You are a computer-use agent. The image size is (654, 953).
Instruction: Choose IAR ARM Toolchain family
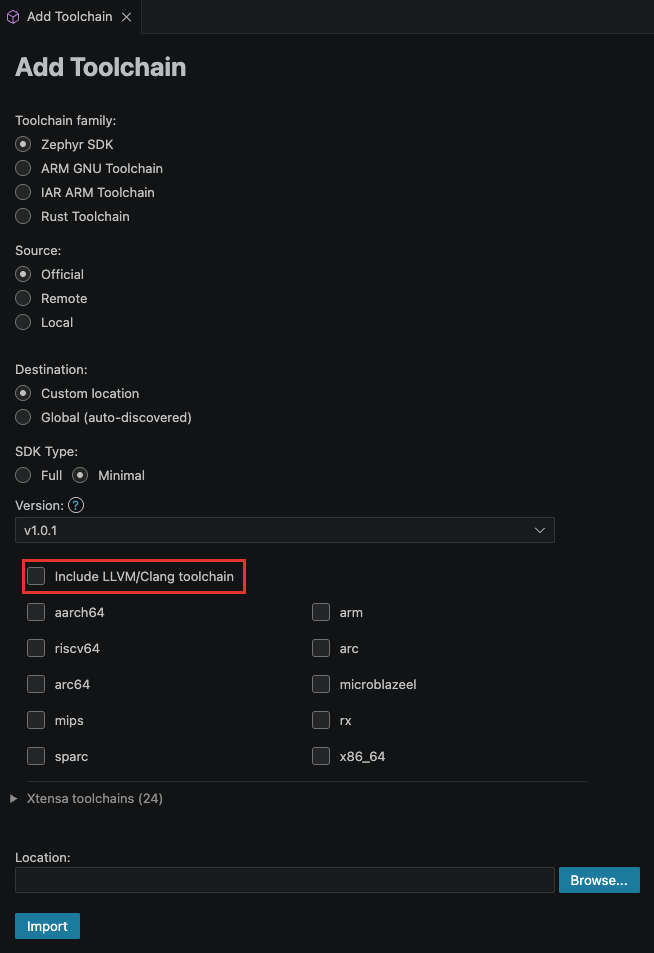(x=23, y=192)
